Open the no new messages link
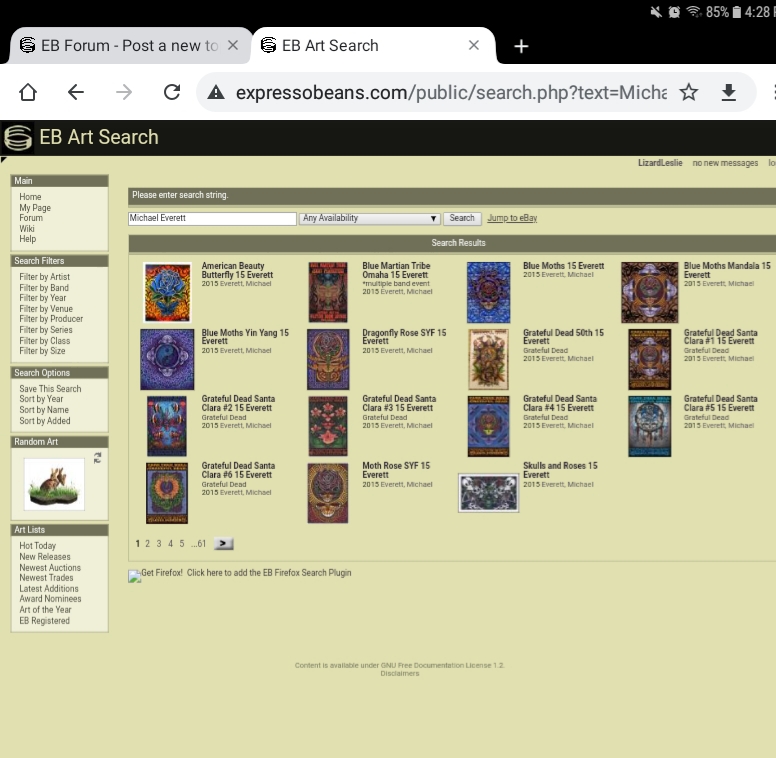The width and height of the screenshot is (776, 758). pyautogui.click(x=725, y=163)
